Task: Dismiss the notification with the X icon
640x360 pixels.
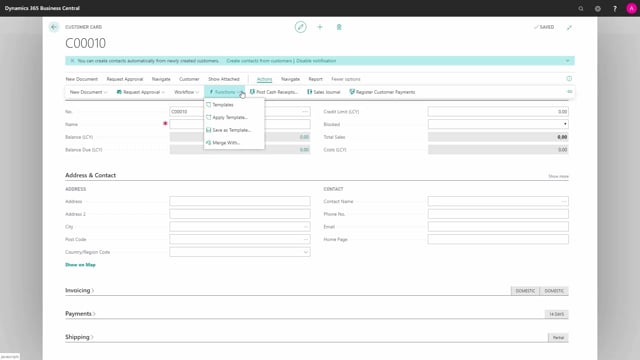Action: click(x=72, y=61)
